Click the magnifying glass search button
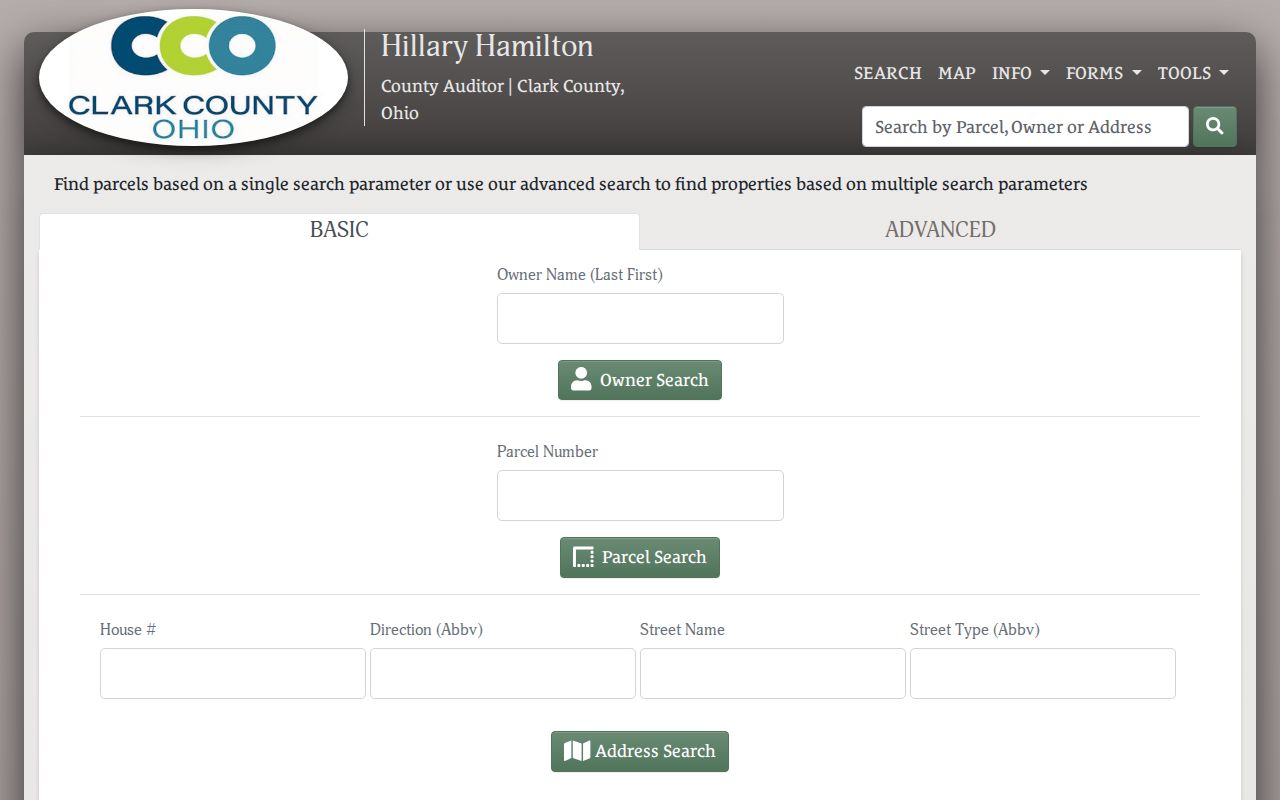This screenshot has height=800, width=1280. 1215,127
